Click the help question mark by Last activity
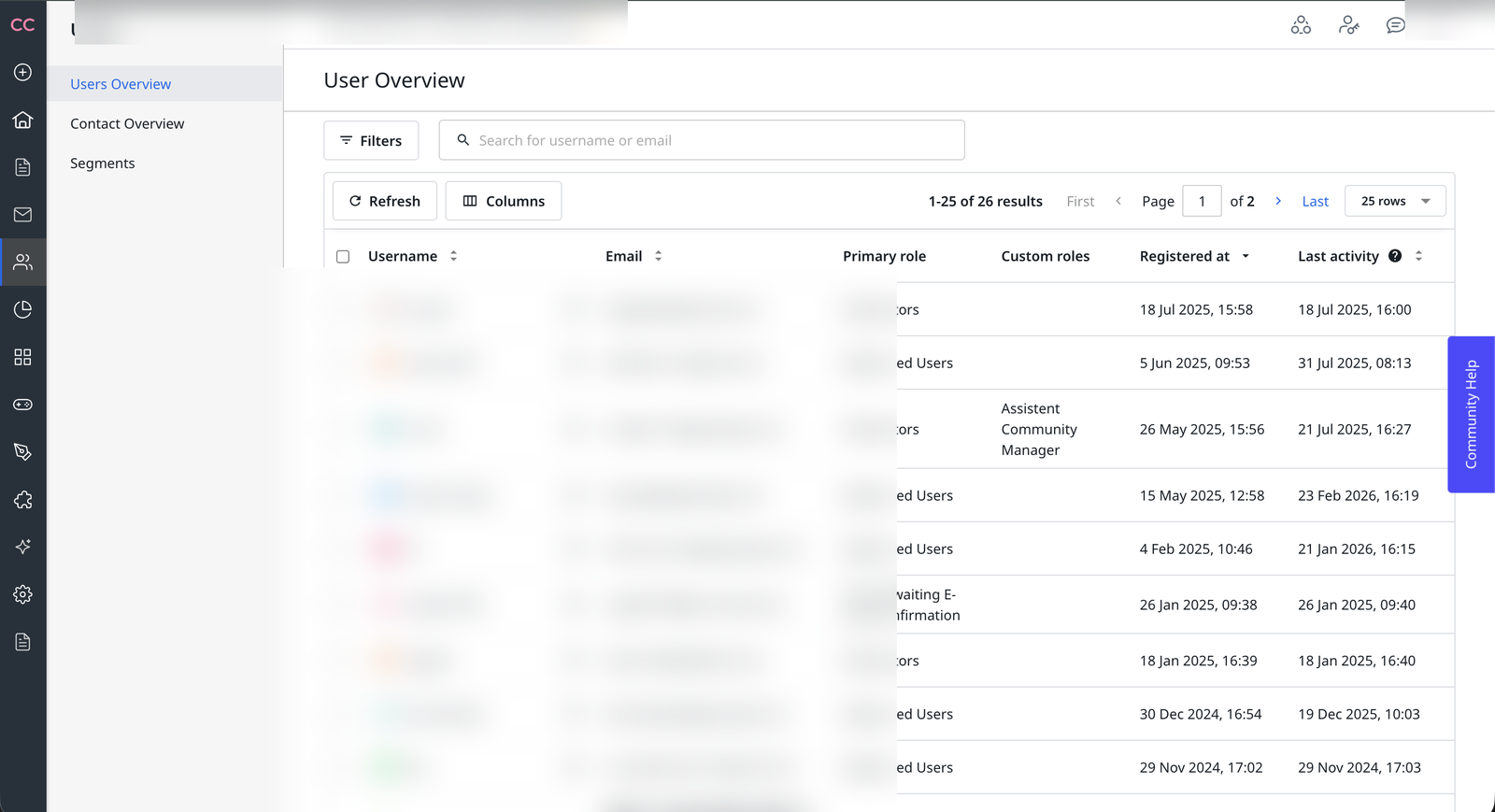 point(1395,256)
